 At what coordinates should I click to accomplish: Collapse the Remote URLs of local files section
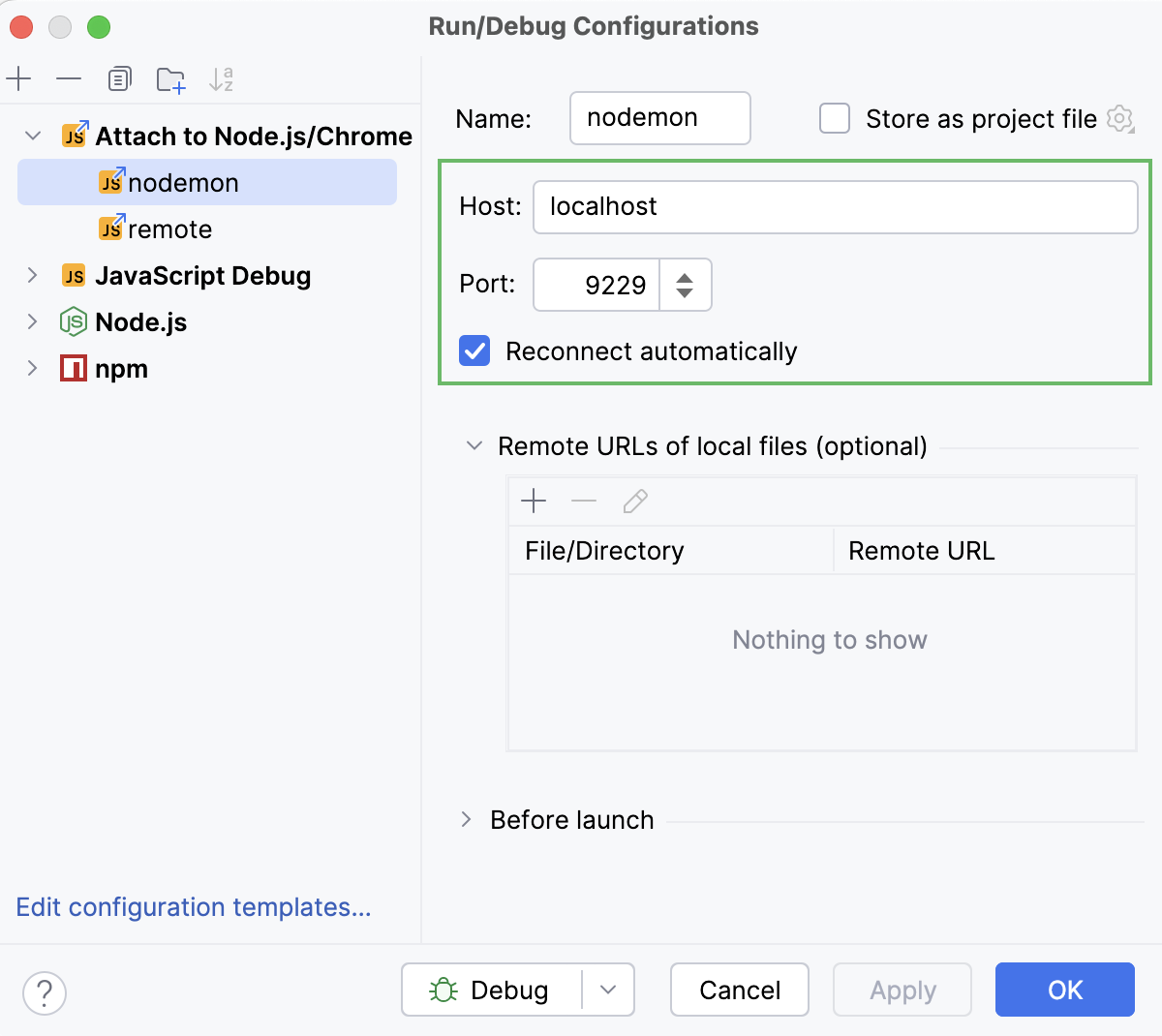click(x=474, y=446)
